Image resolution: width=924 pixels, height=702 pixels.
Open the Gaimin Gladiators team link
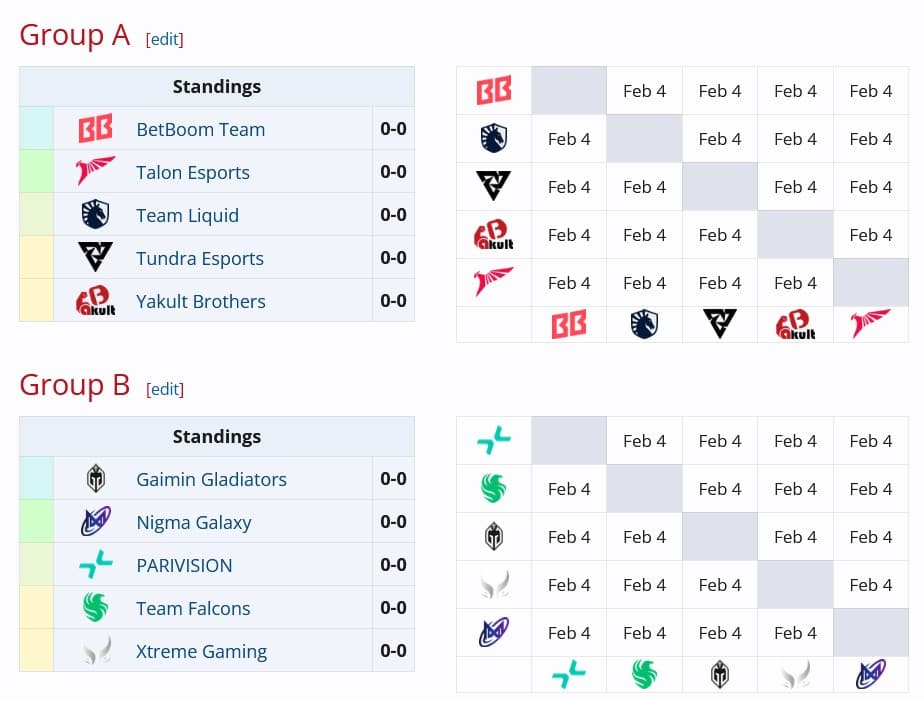pos(211,480)
